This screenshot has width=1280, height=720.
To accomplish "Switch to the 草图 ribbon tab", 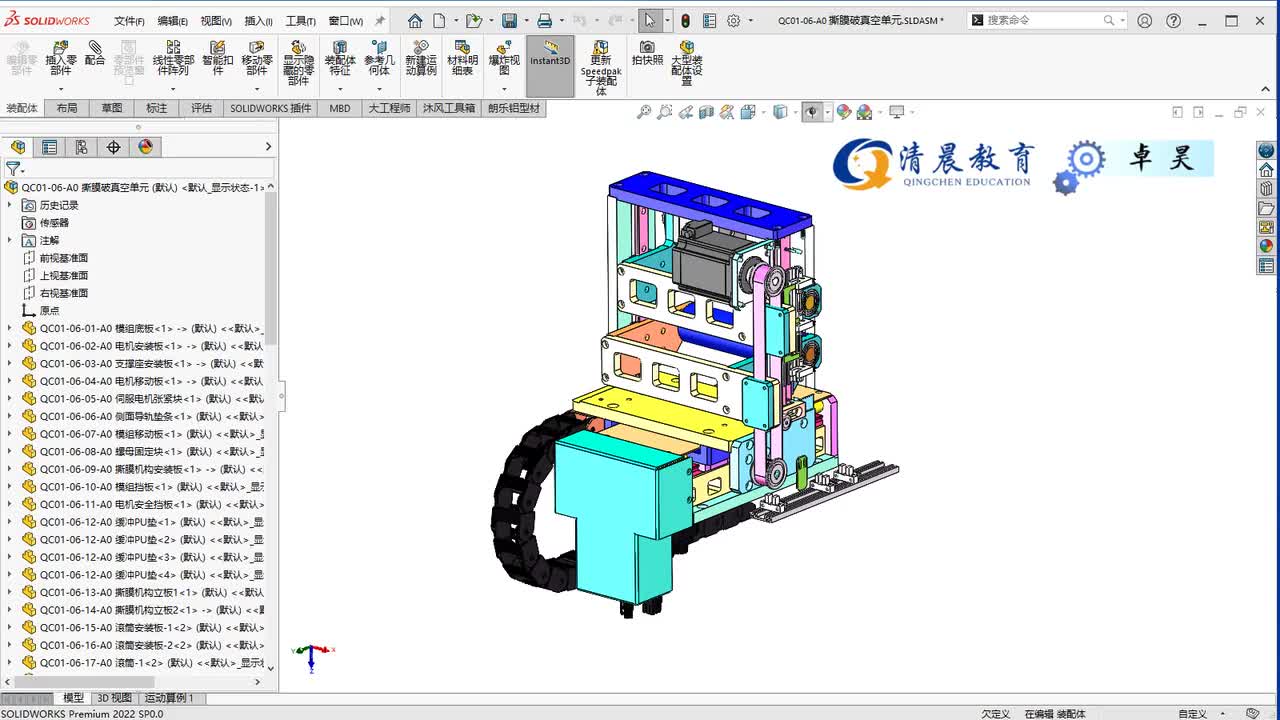I will tap(112, 108).
